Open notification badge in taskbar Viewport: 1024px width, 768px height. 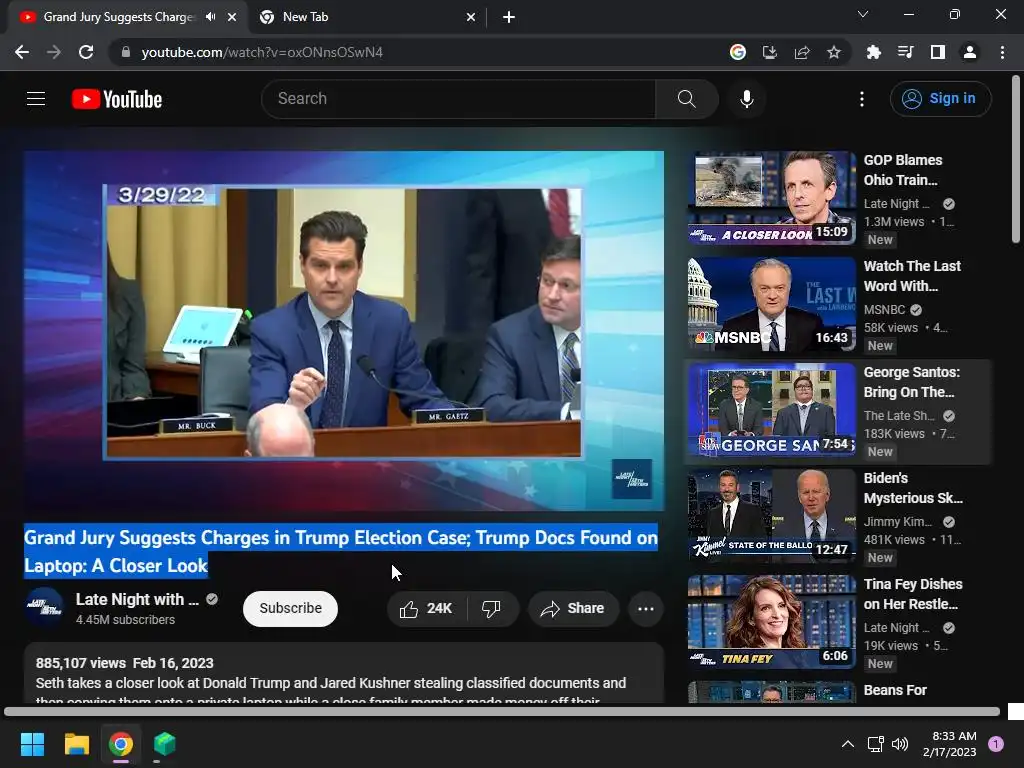click(x=996, y=744)
